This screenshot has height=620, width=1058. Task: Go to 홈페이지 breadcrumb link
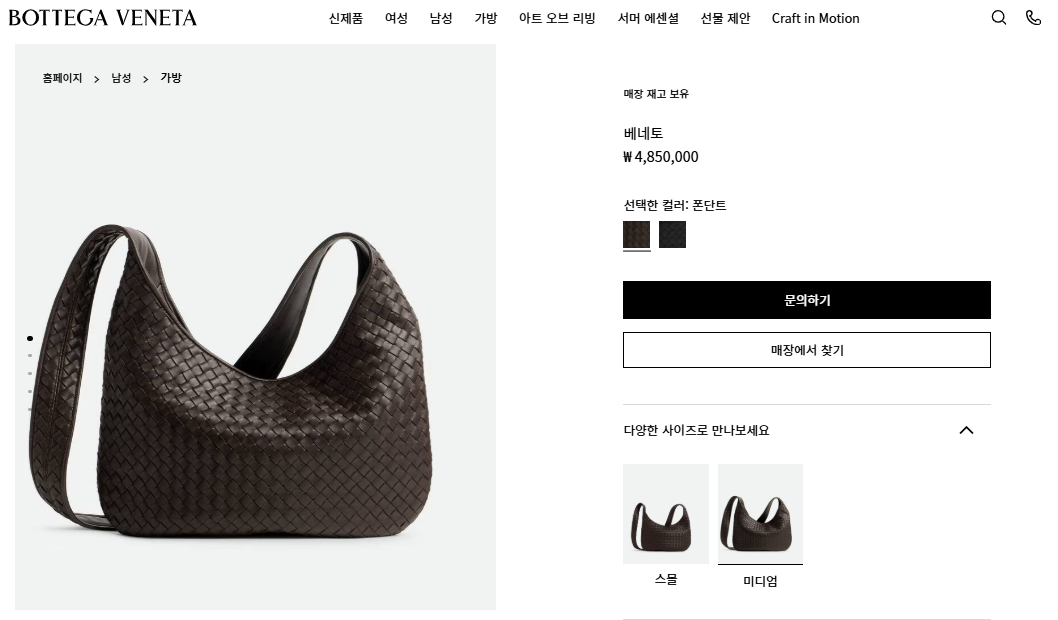[x=62, y=78]
